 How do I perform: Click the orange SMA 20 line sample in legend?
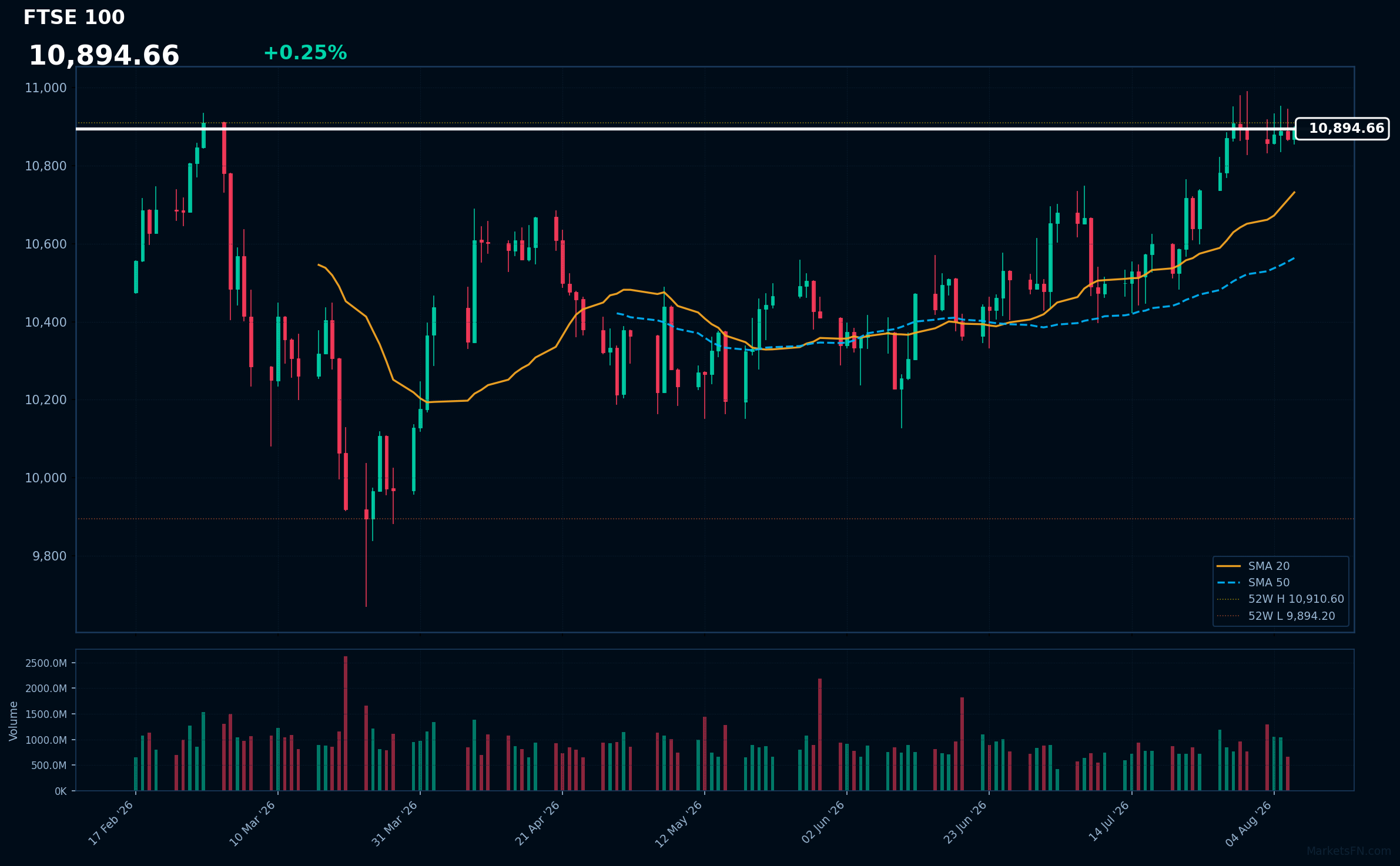[x=1228, y=566]
